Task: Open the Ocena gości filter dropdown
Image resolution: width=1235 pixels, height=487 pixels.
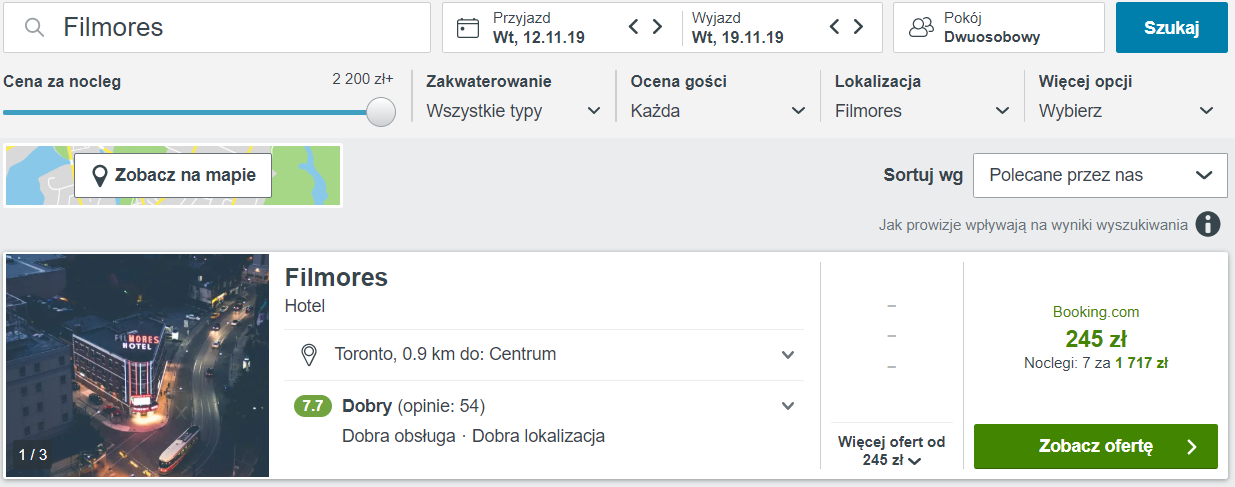Action: pyautogui.click(x=717, y=111)
